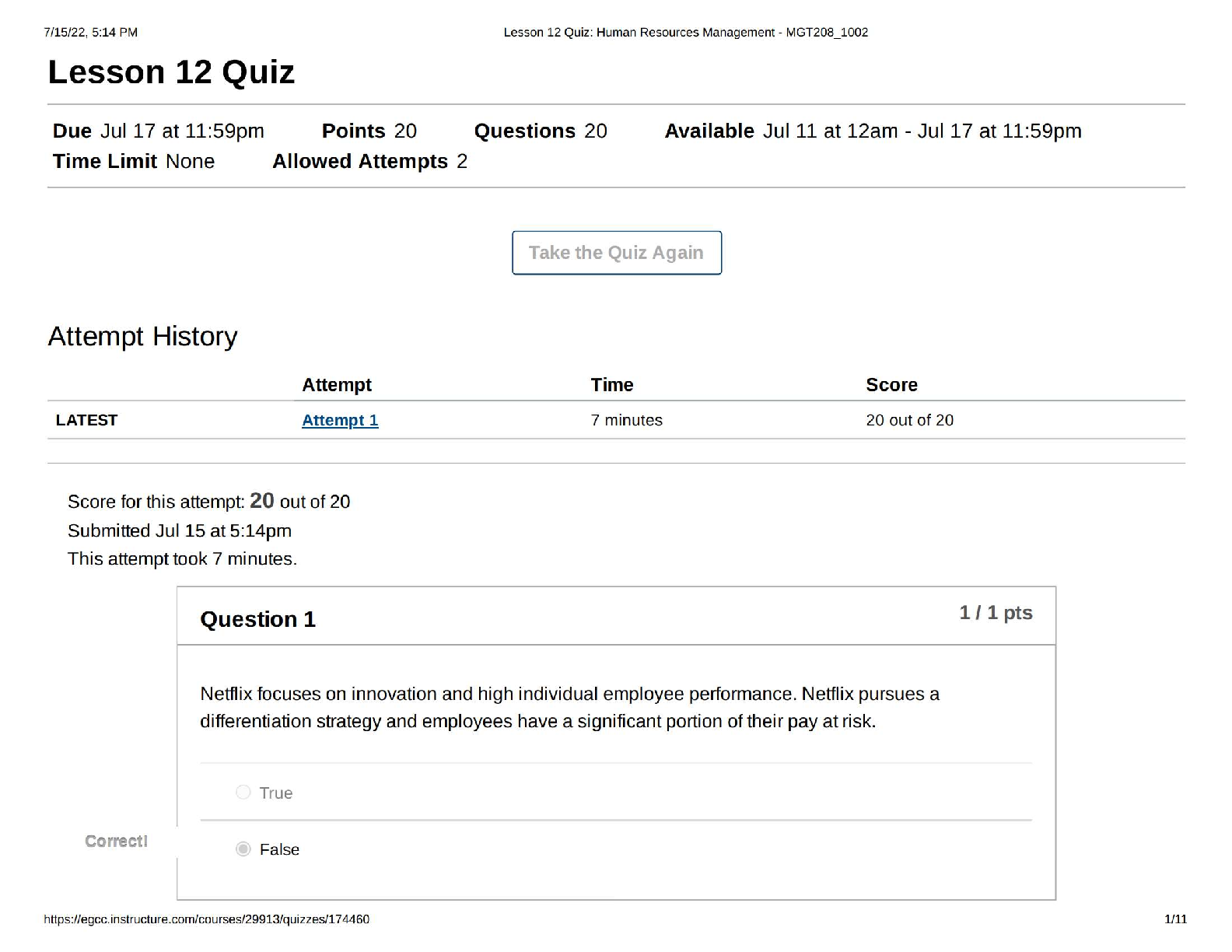Click the Correct! answer label
The height and width of the screenshot is (952, 1232).
click(116, 842)
